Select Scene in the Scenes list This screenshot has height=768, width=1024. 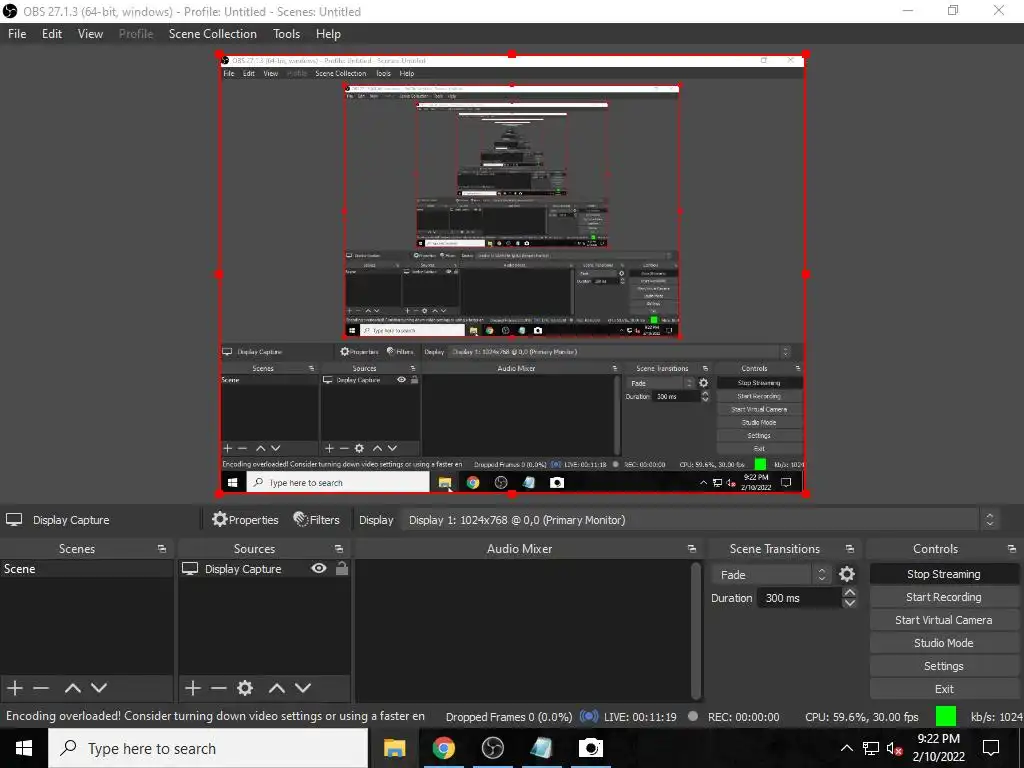pos(87,569)
